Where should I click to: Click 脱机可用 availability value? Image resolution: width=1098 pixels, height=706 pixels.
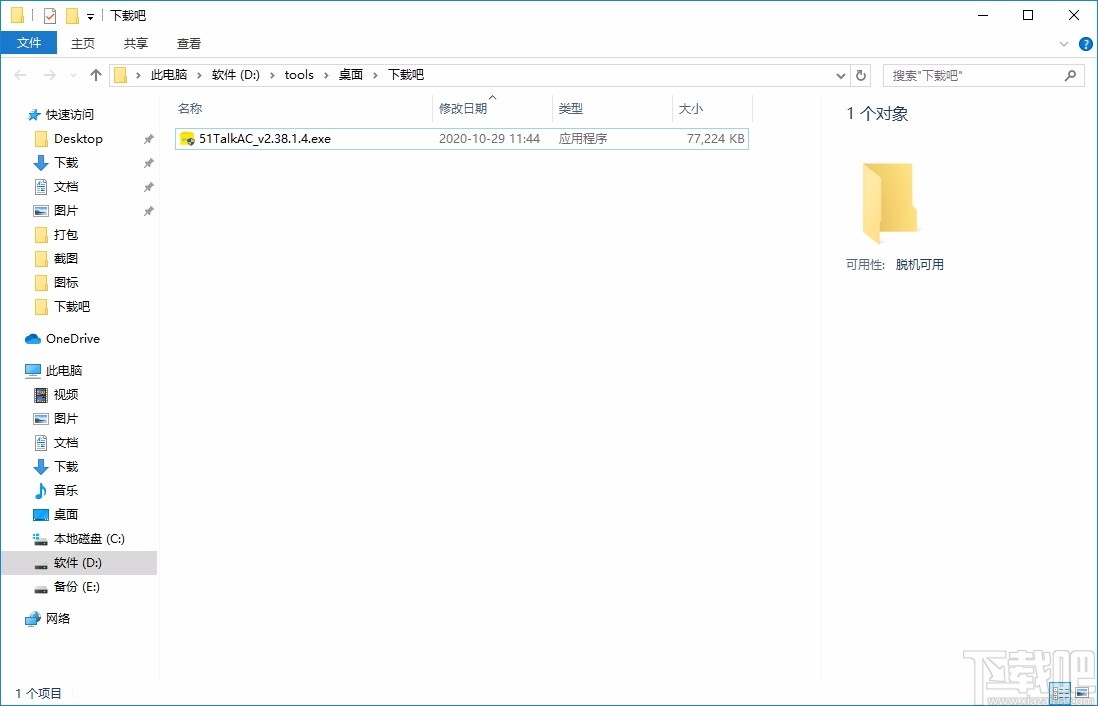click(919, 264)
